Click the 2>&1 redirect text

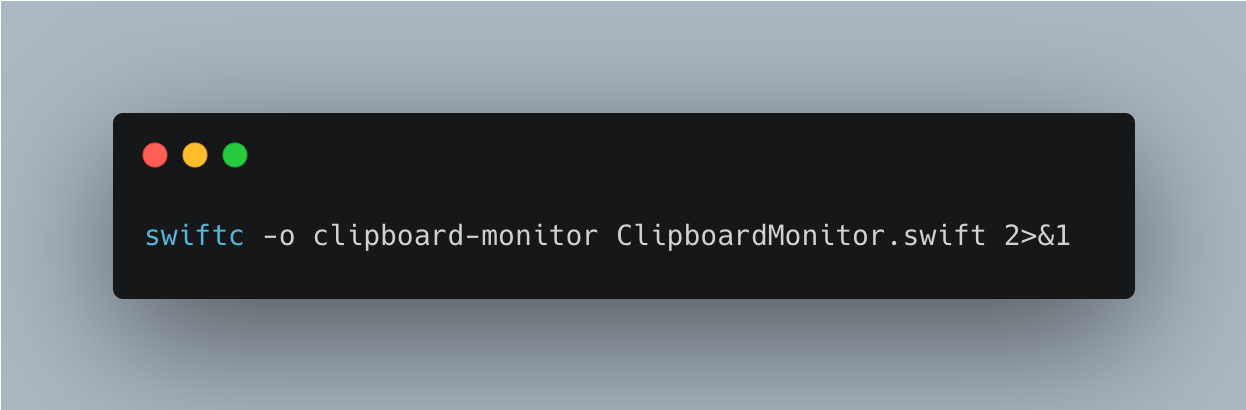pyautogui.click(x=1037, y=237)
